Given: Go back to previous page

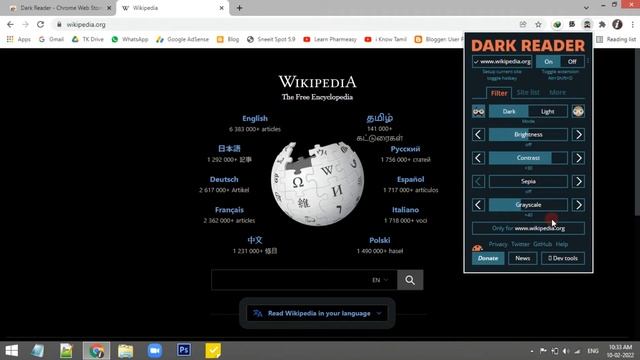Looking at the screenshot, I should pos(10,24).
